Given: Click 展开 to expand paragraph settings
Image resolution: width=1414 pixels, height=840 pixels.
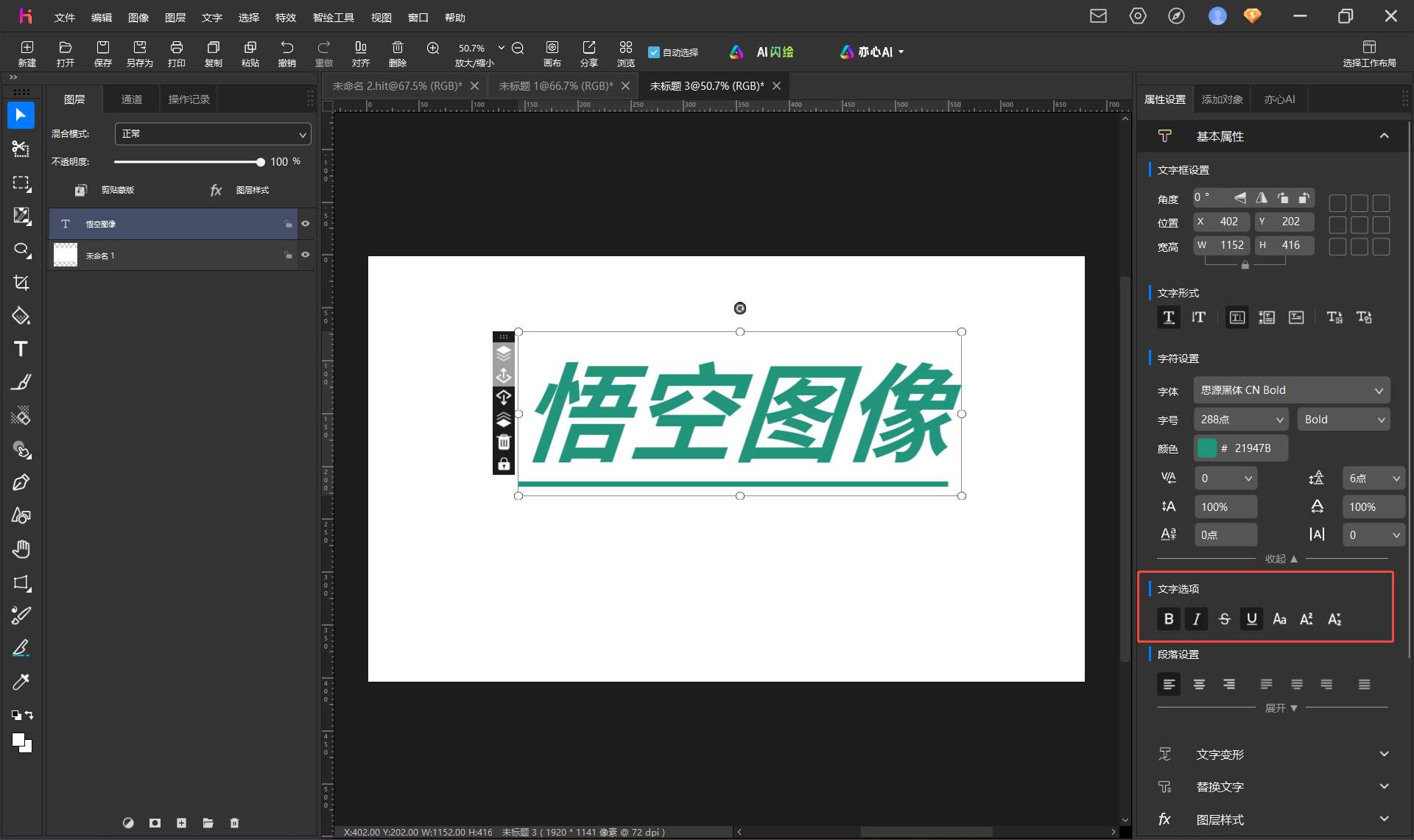Looking at the screenshot, I should click(1281, 708).
